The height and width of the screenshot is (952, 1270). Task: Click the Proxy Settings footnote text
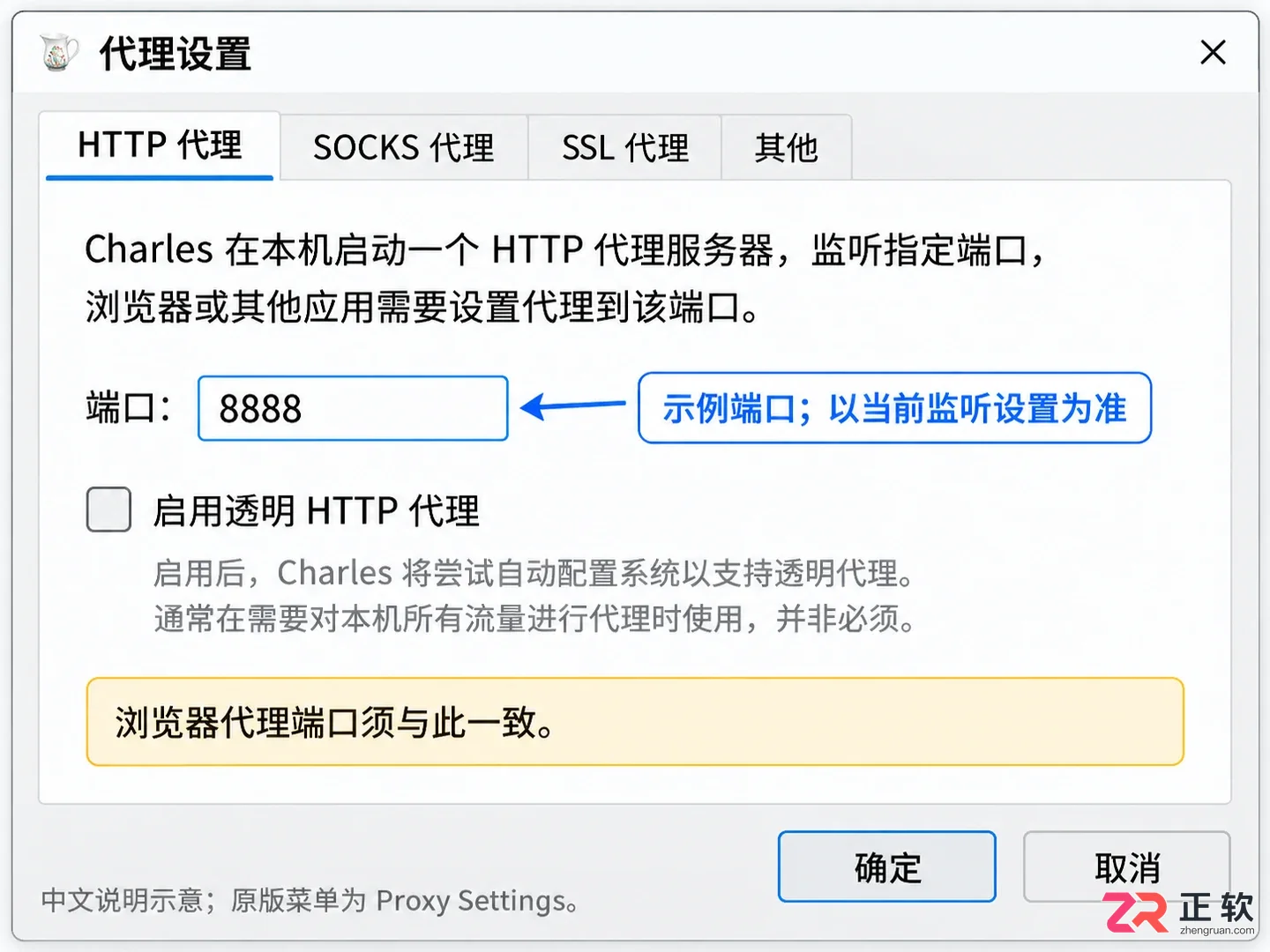click(310, 901)
